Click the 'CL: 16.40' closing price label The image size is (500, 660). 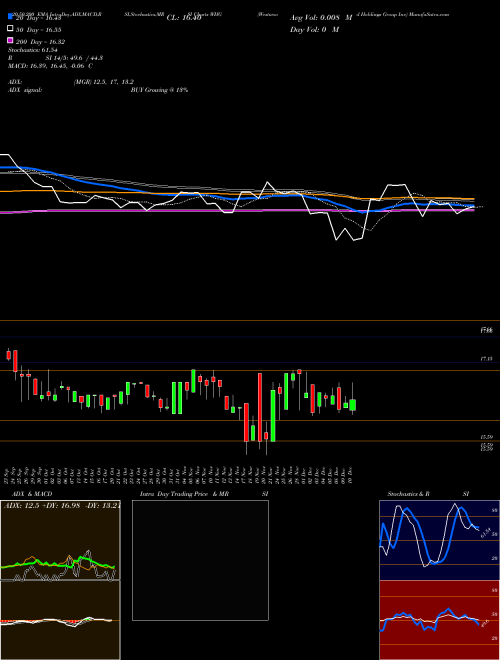click(x=184, y=18)
